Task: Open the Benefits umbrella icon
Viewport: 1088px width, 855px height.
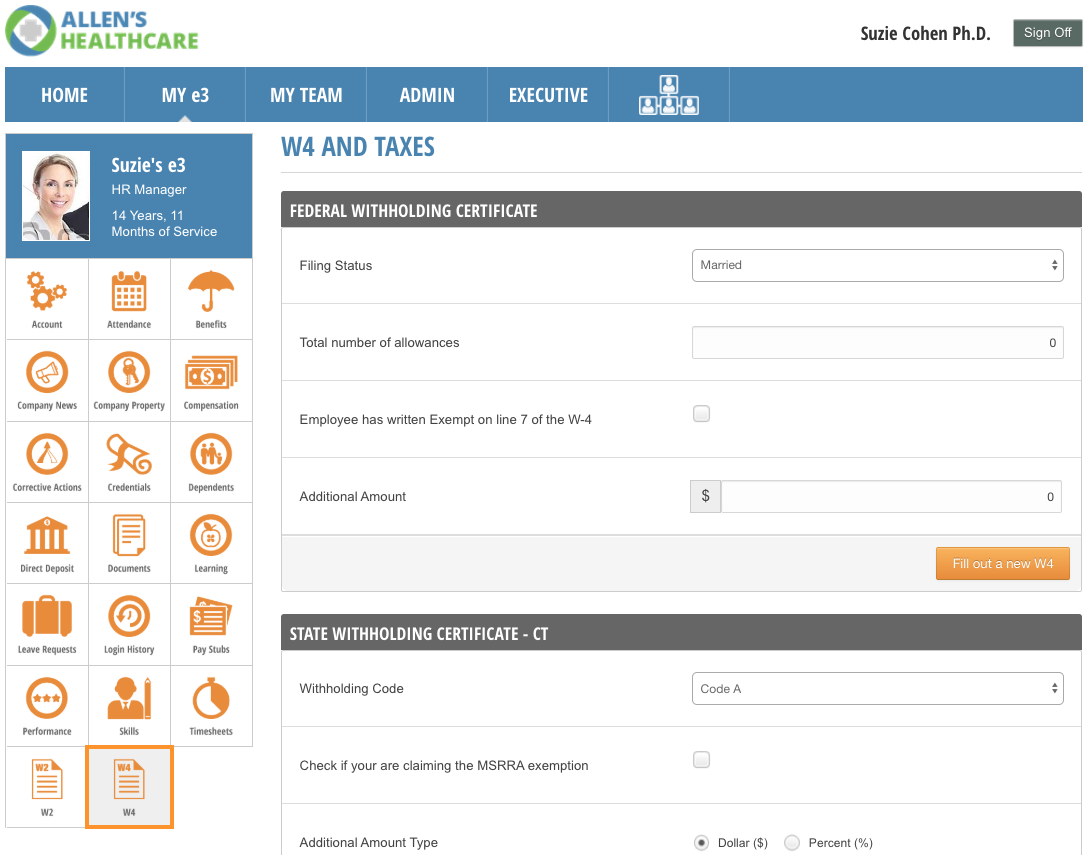Action: 211,293
